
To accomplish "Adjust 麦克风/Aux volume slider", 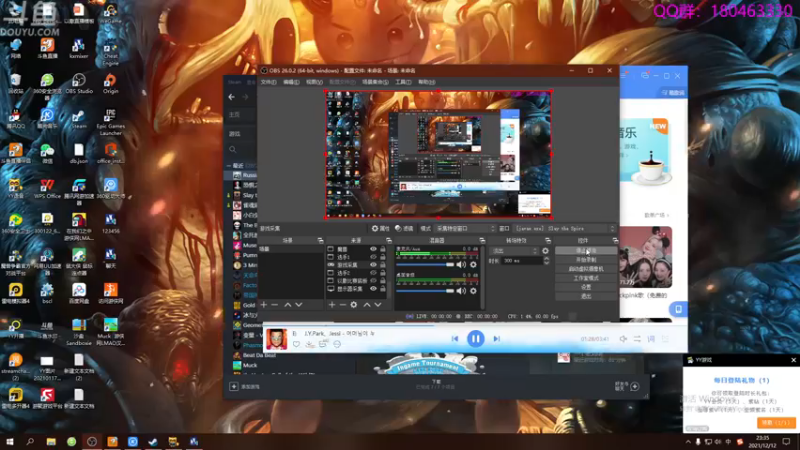I will (x=424, y=265).
